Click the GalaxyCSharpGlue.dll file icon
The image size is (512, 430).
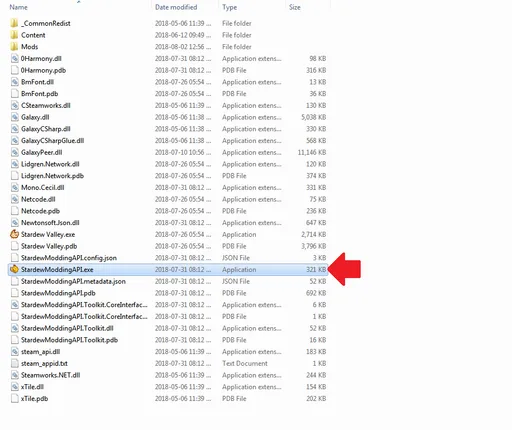pos(14,141)
